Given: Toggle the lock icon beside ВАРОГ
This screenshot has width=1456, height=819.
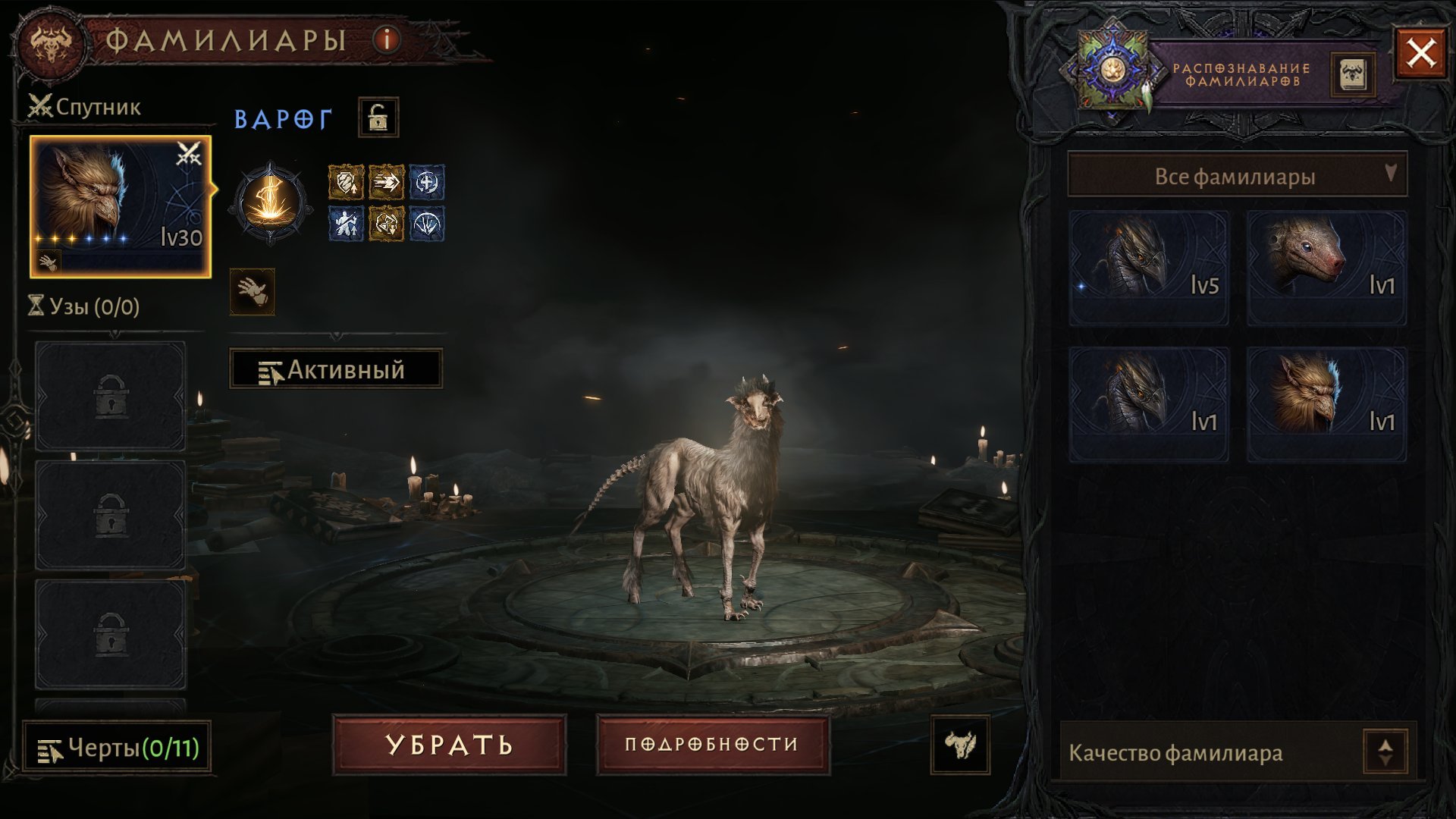Looking at the screenshot, I should pyautogui.click(x=378, y=118).
